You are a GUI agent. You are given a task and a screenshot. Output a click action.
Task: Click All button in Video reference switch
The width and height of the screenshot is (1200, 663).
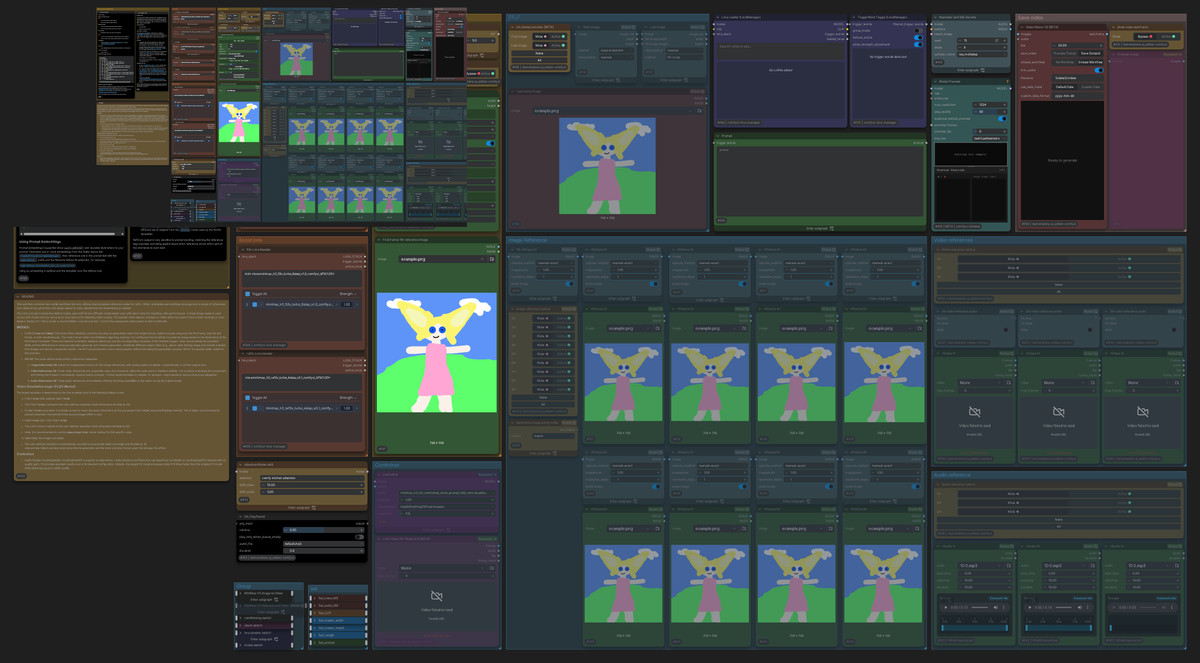coord(1058,291)
